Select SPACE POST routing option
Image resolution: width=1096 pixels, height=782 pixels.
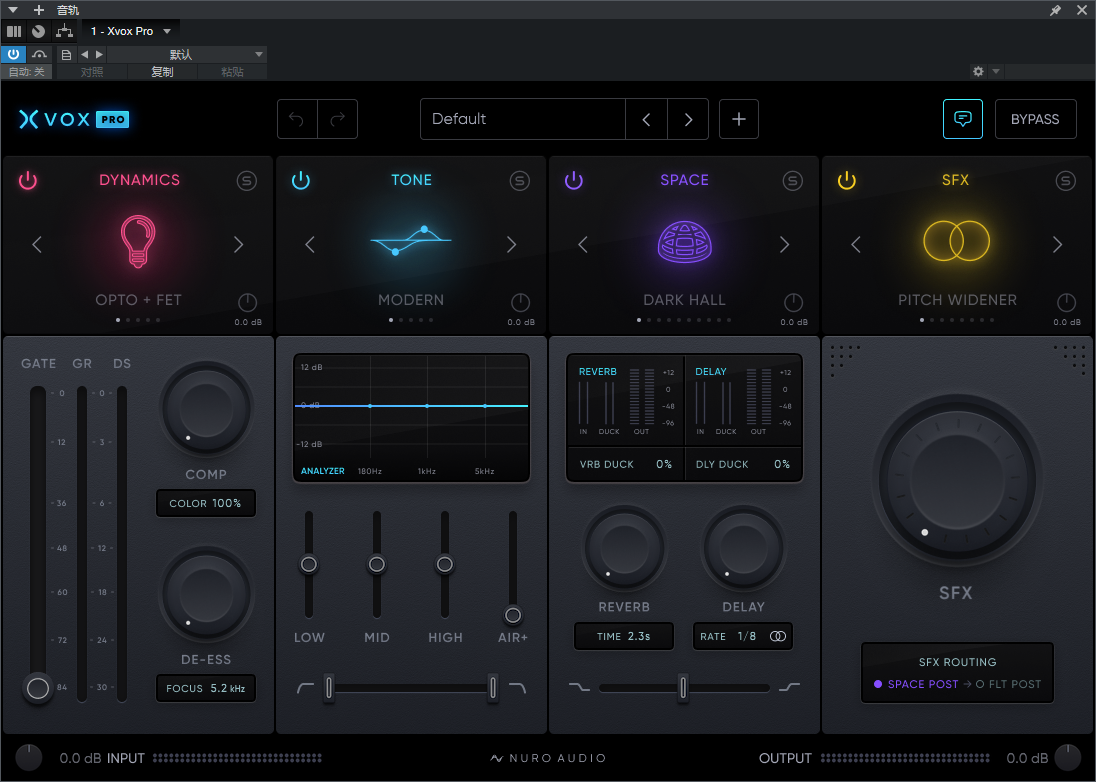point(916,684)
